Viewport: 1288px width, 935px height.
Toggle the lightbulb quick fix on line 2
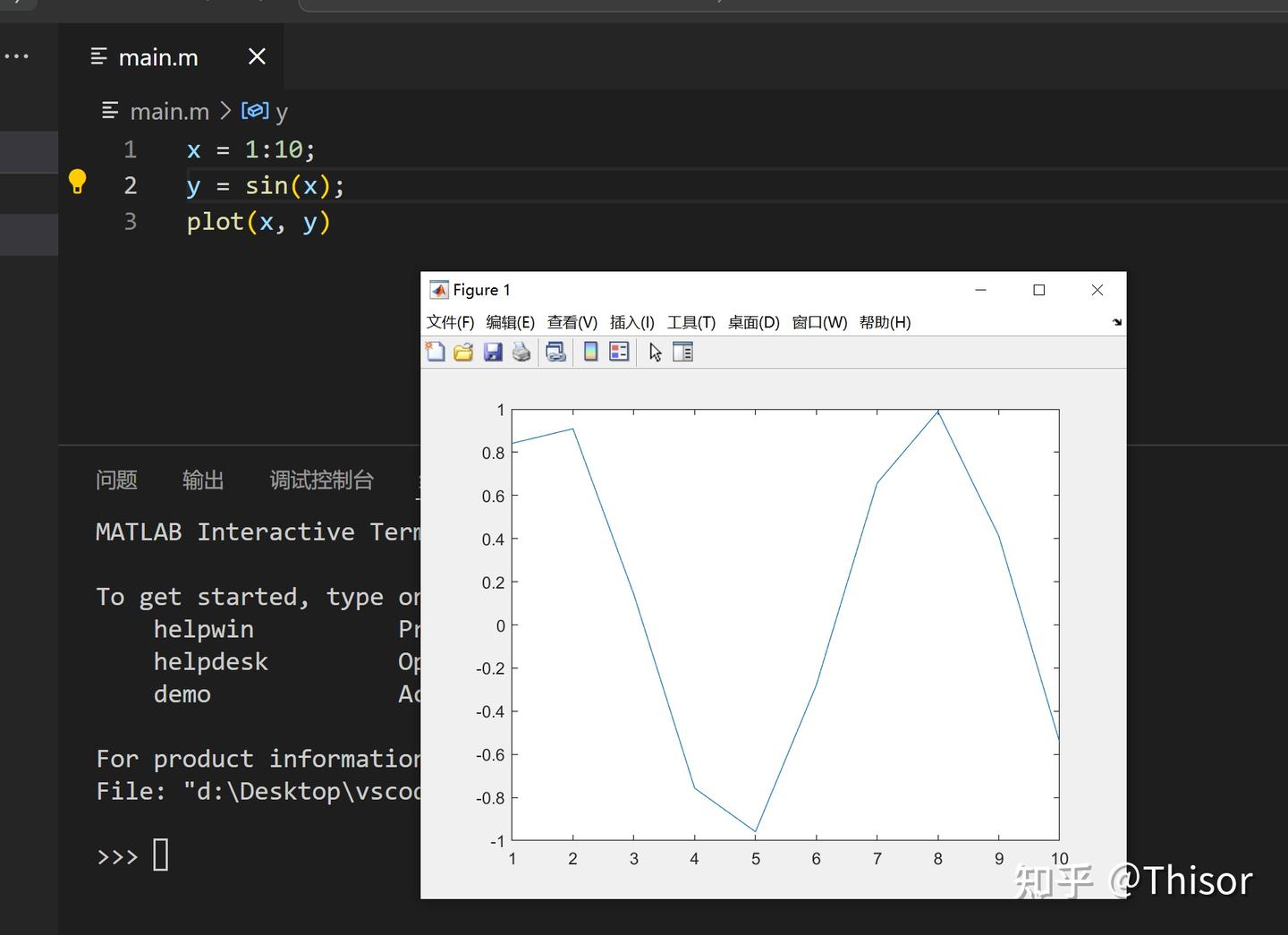(x=78, y=181)
